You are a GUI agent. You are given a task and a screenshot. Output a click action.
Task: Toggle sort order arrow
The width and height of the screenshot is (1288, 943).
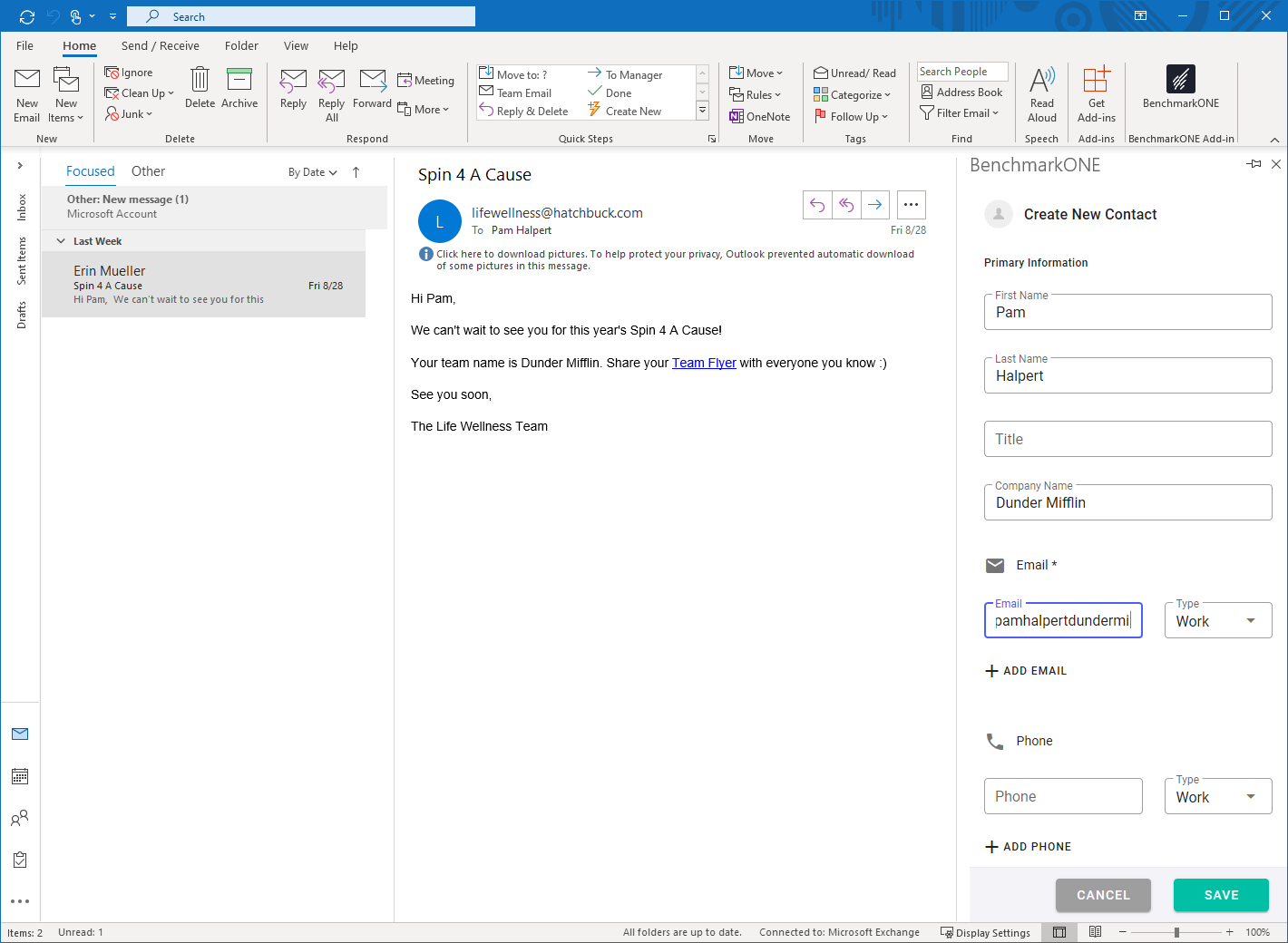coord(356,172)
